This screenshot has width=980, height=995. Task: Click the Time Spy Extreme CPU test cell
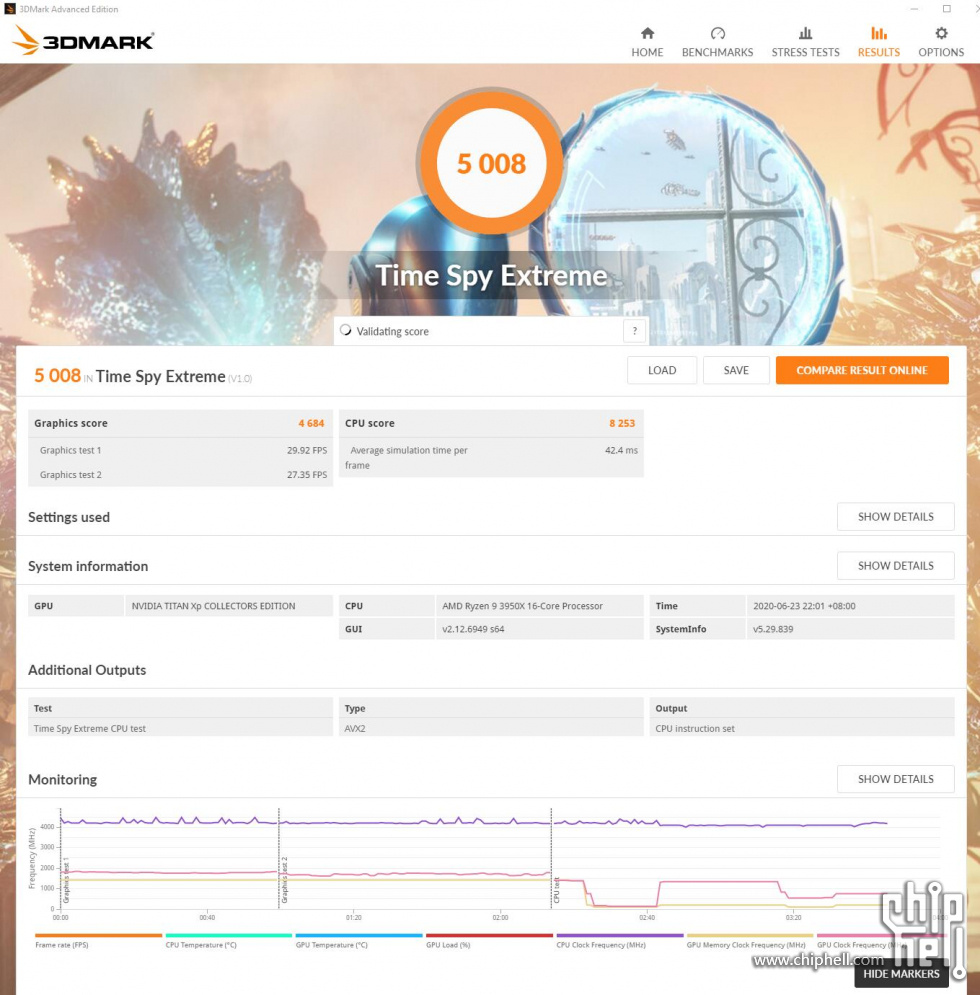(180, 728)
